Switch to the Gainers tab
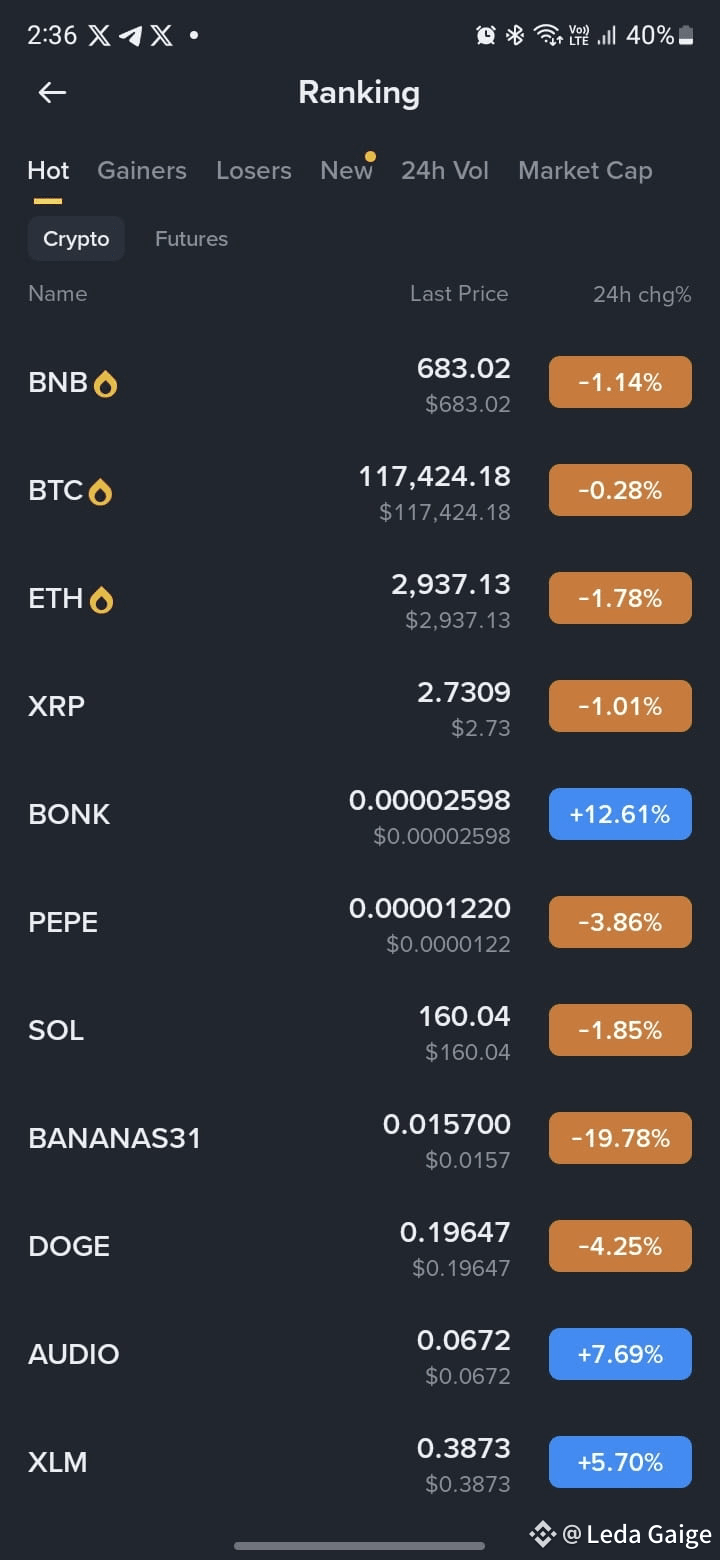Screen dimensions: 720x1560 tap(142, 171)
